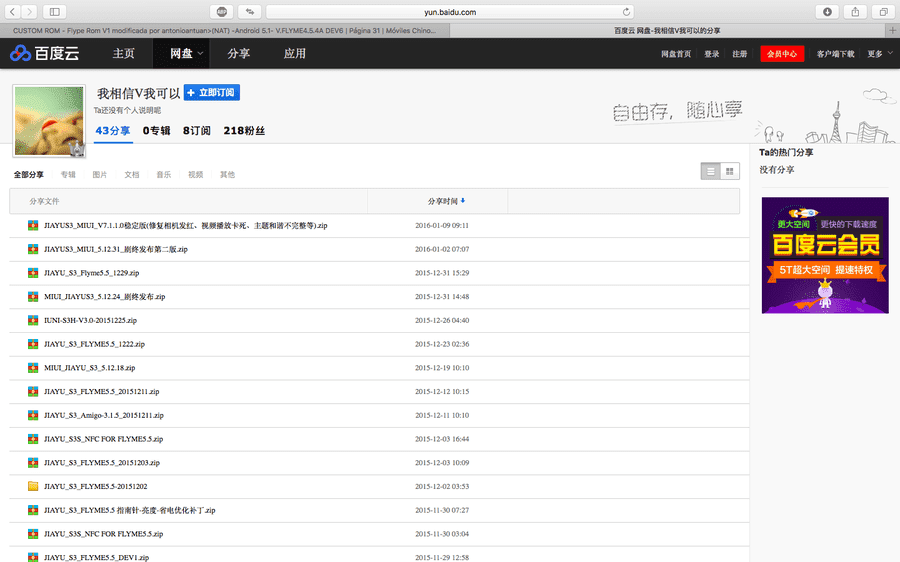Select the 218粉丝 profile tab
This screenshot has height=562, width=900.
pos(245,131)
